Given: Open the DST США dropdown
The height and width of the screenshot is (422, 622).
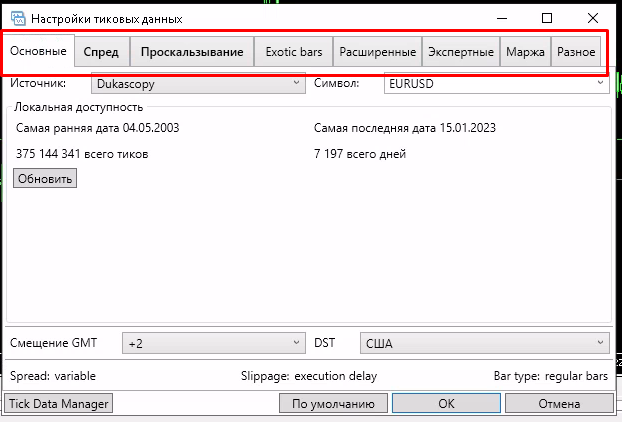Looking at the screenshot, I should pos(485,343).
